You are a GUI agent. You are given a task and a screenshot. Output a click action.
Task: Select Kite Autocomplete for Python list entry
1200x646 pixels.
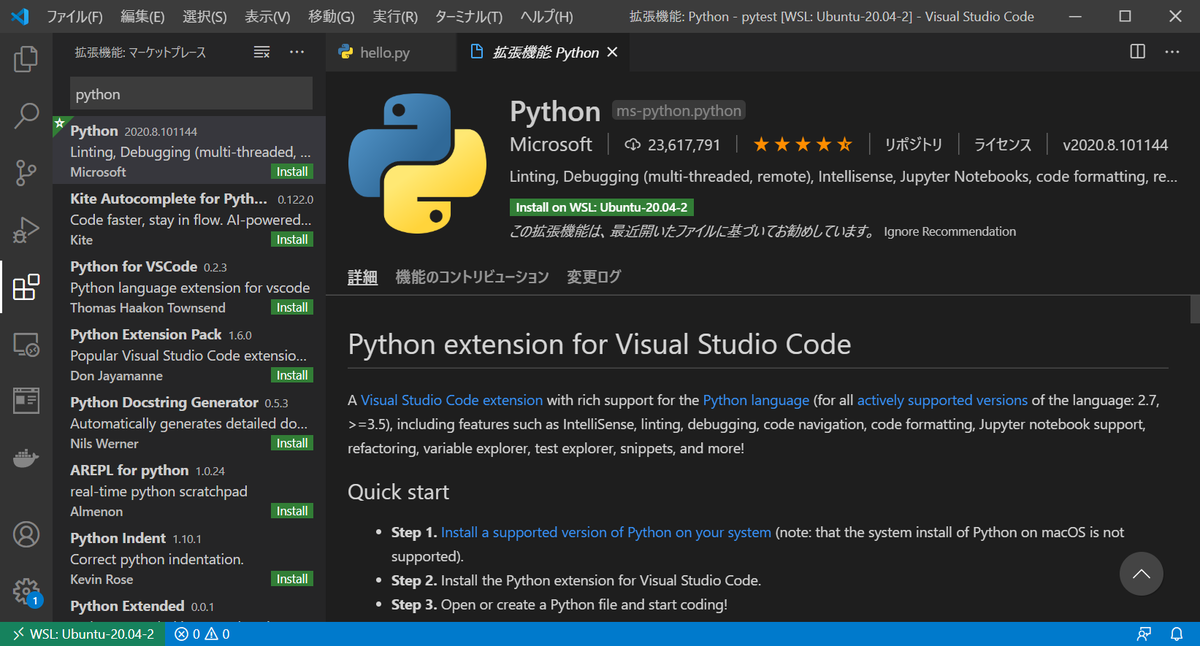(189, 219)
